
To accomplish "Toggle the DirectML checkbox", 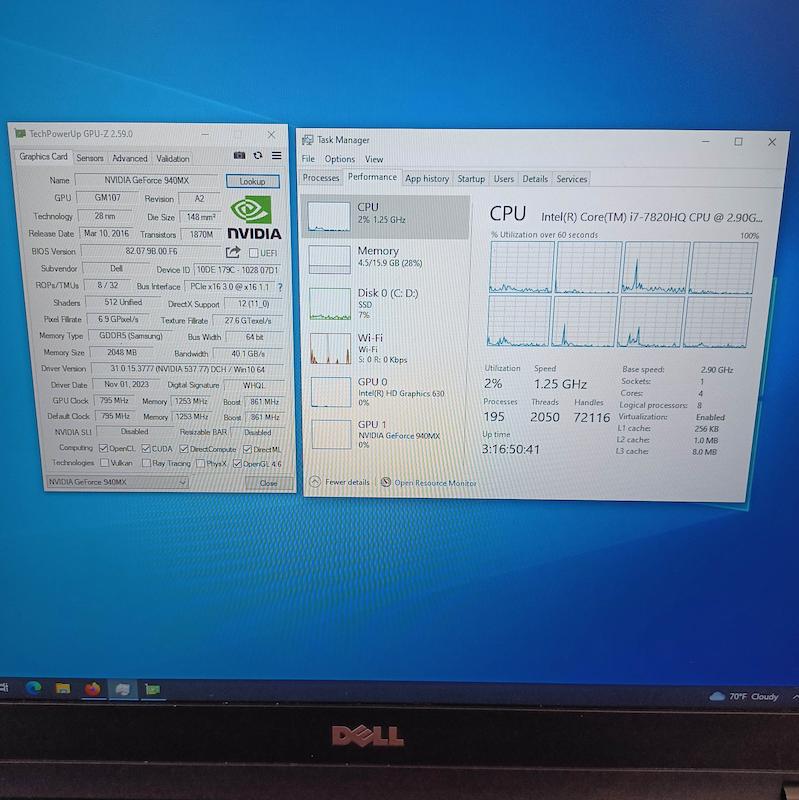I will click(247, 449).
